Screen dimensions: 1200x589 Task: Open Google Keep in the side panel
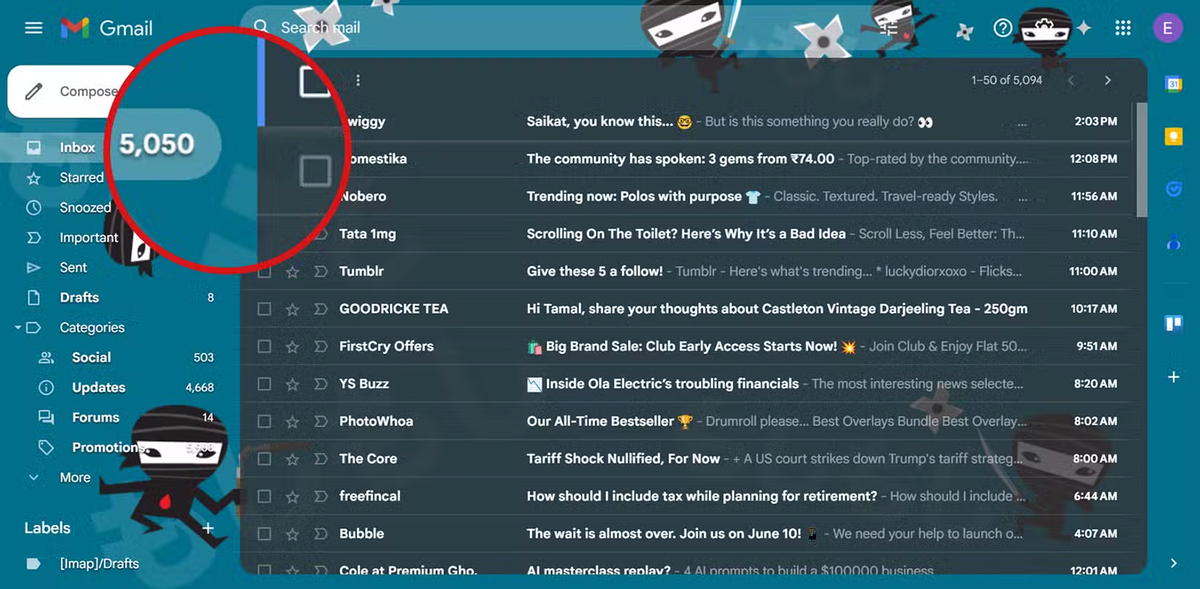pyautogui.click(x=1174, y=136)
